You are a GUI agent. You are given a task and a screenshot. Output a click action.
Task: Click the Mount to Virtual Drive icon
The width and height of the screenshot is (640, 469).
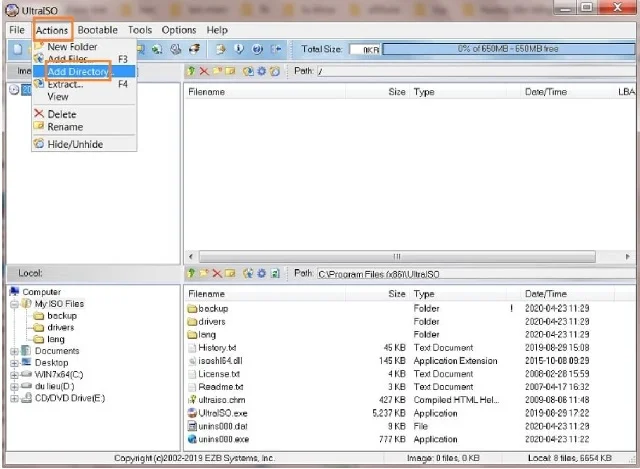(x=176, y=49)
